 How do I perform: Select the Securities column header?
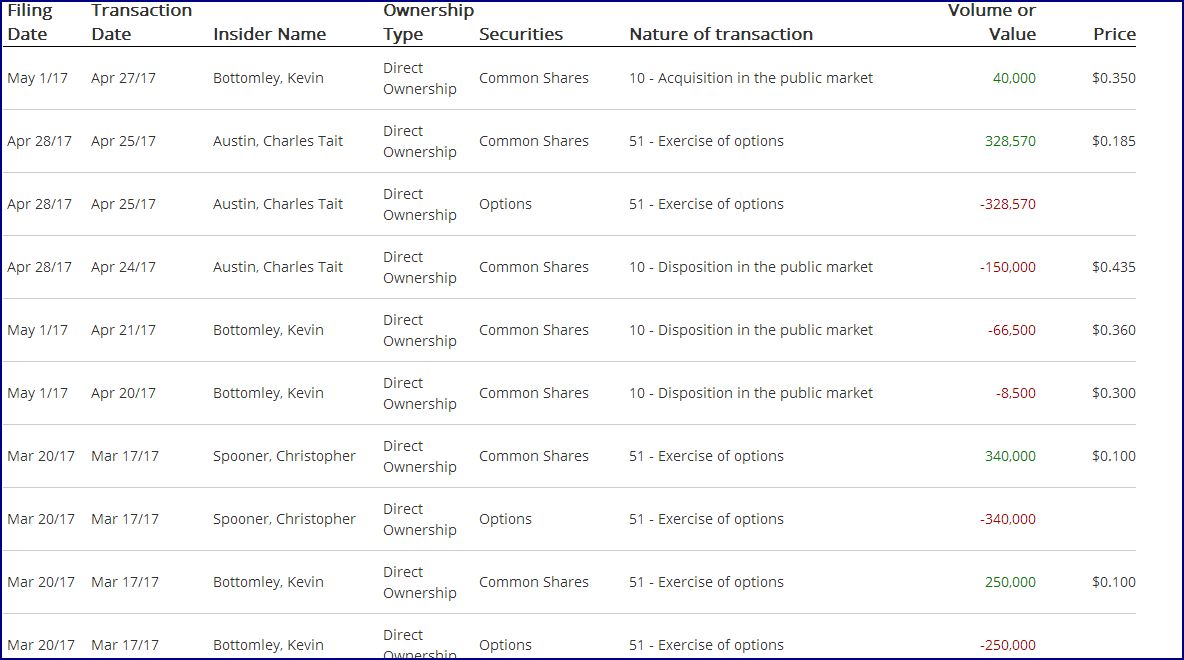521,34
